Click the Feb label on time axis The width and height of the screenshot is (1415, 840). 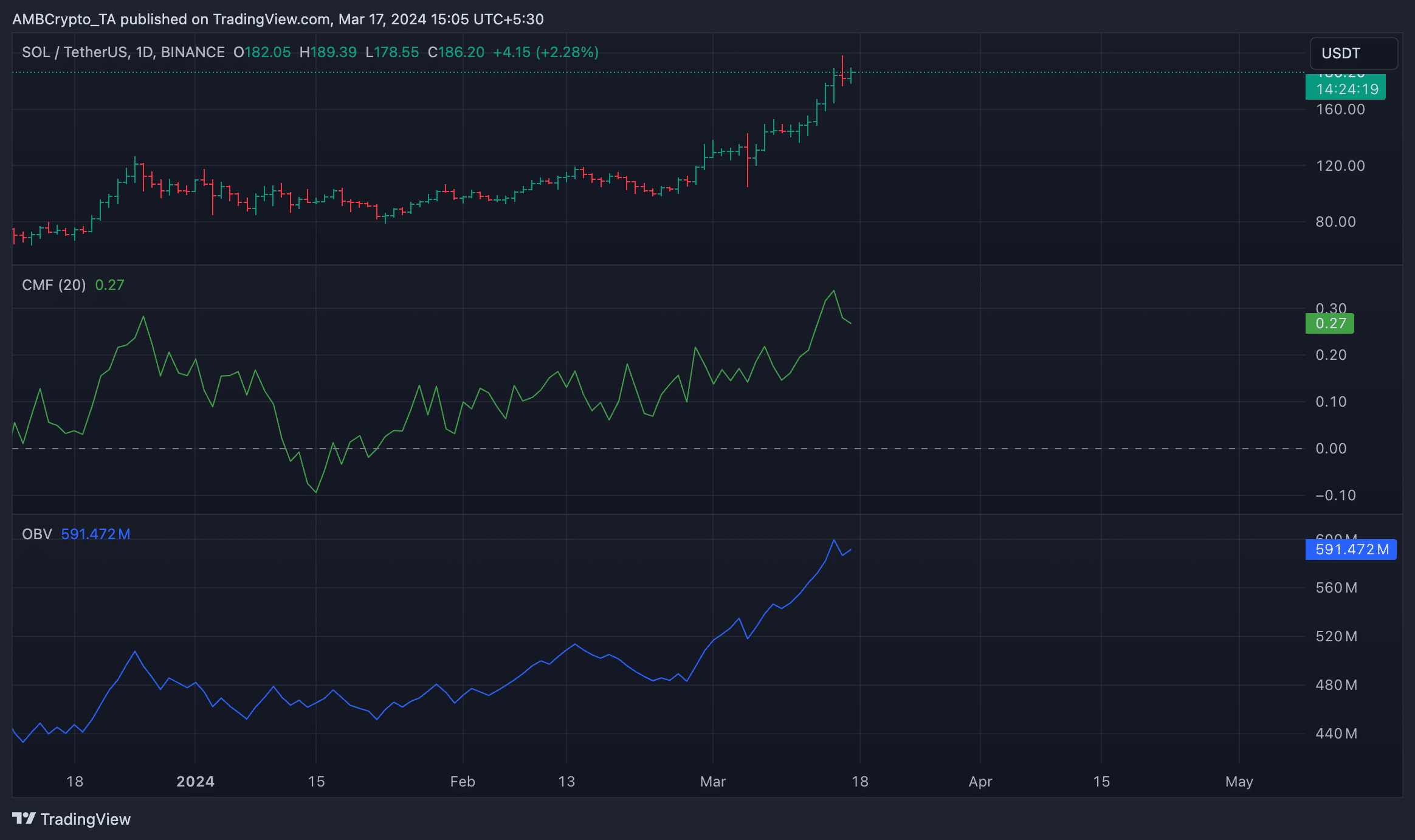coord(462,782)
